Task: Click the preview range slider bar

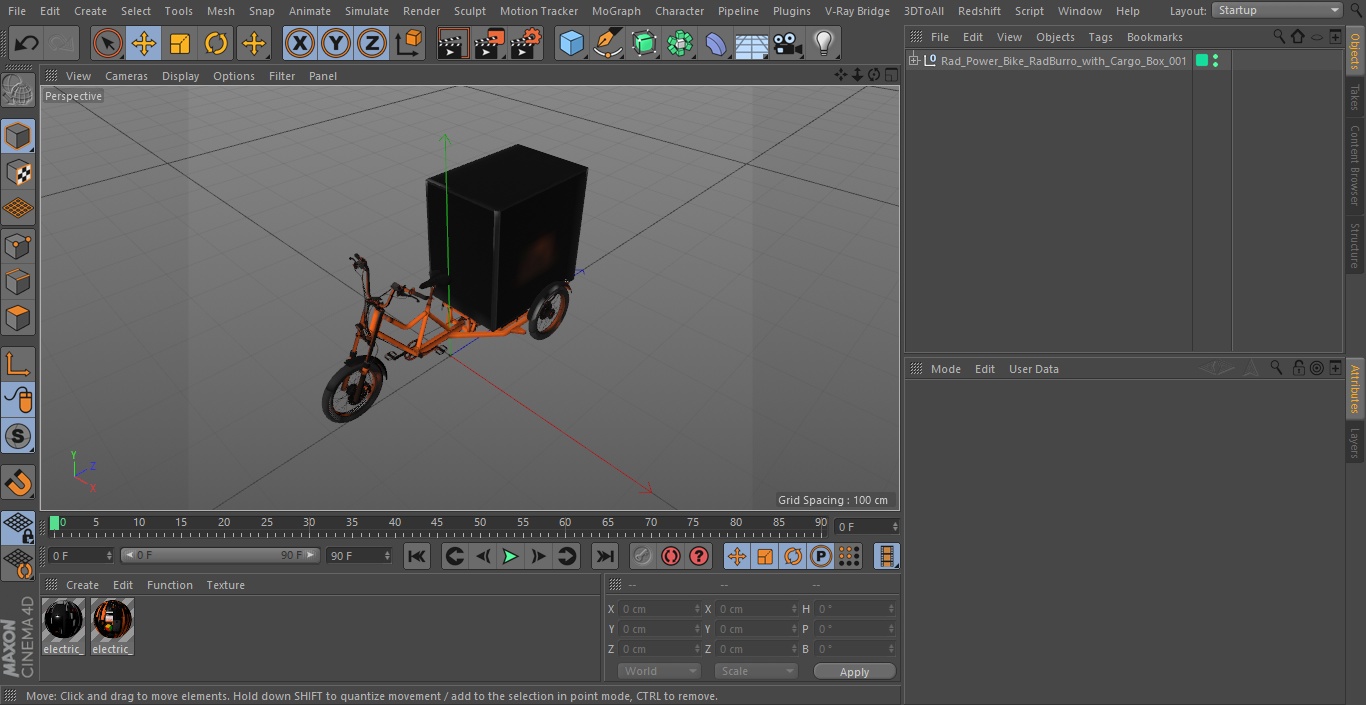Action: (x=220, y=555)
